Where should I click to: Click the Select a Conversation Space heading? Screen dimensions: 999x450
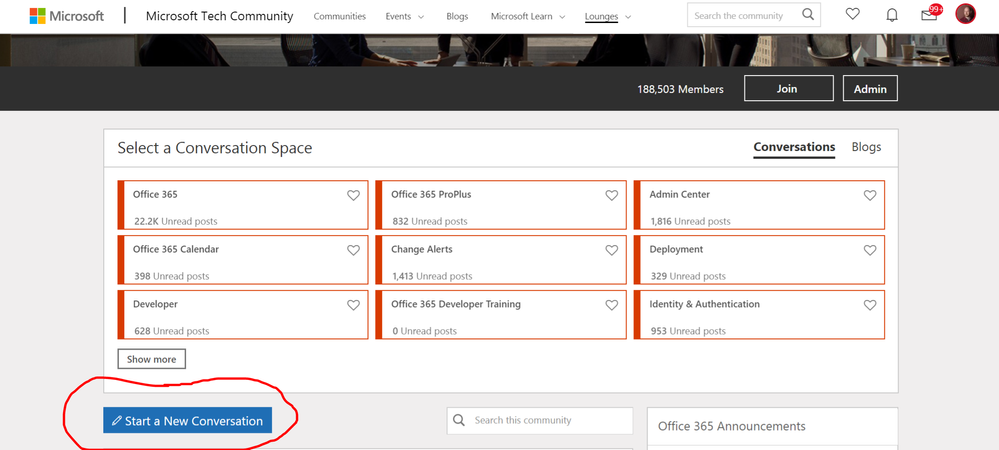tap(215, 149)
